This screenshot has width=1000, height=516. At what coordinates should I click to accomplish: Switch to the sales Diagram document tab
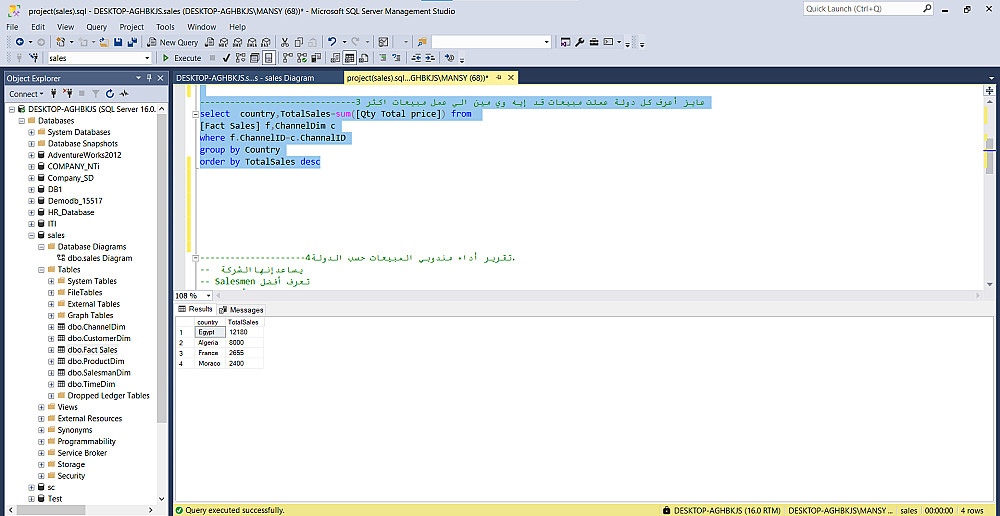tap(246, 78)
